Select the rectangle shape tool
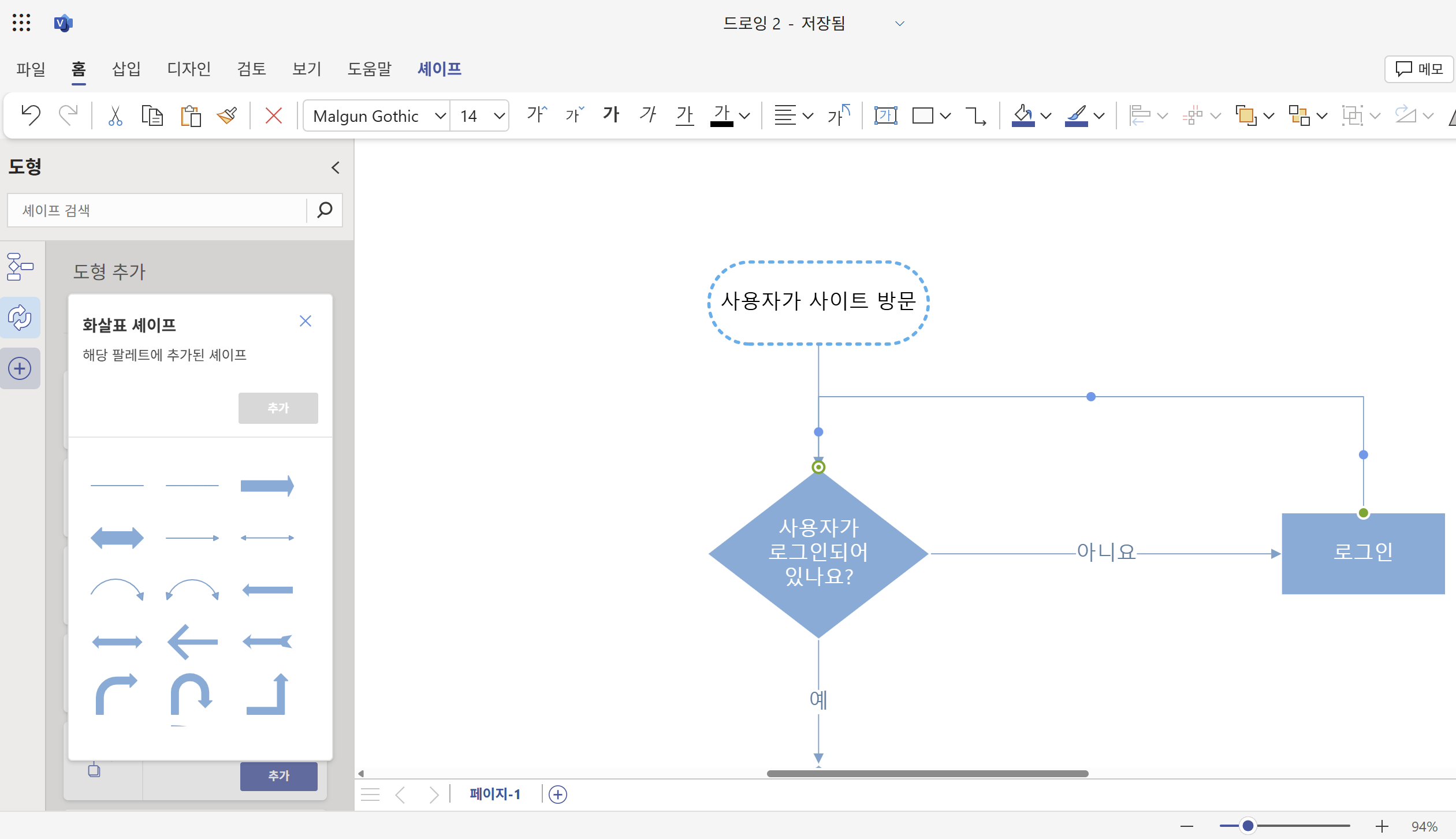 (922, 115)
